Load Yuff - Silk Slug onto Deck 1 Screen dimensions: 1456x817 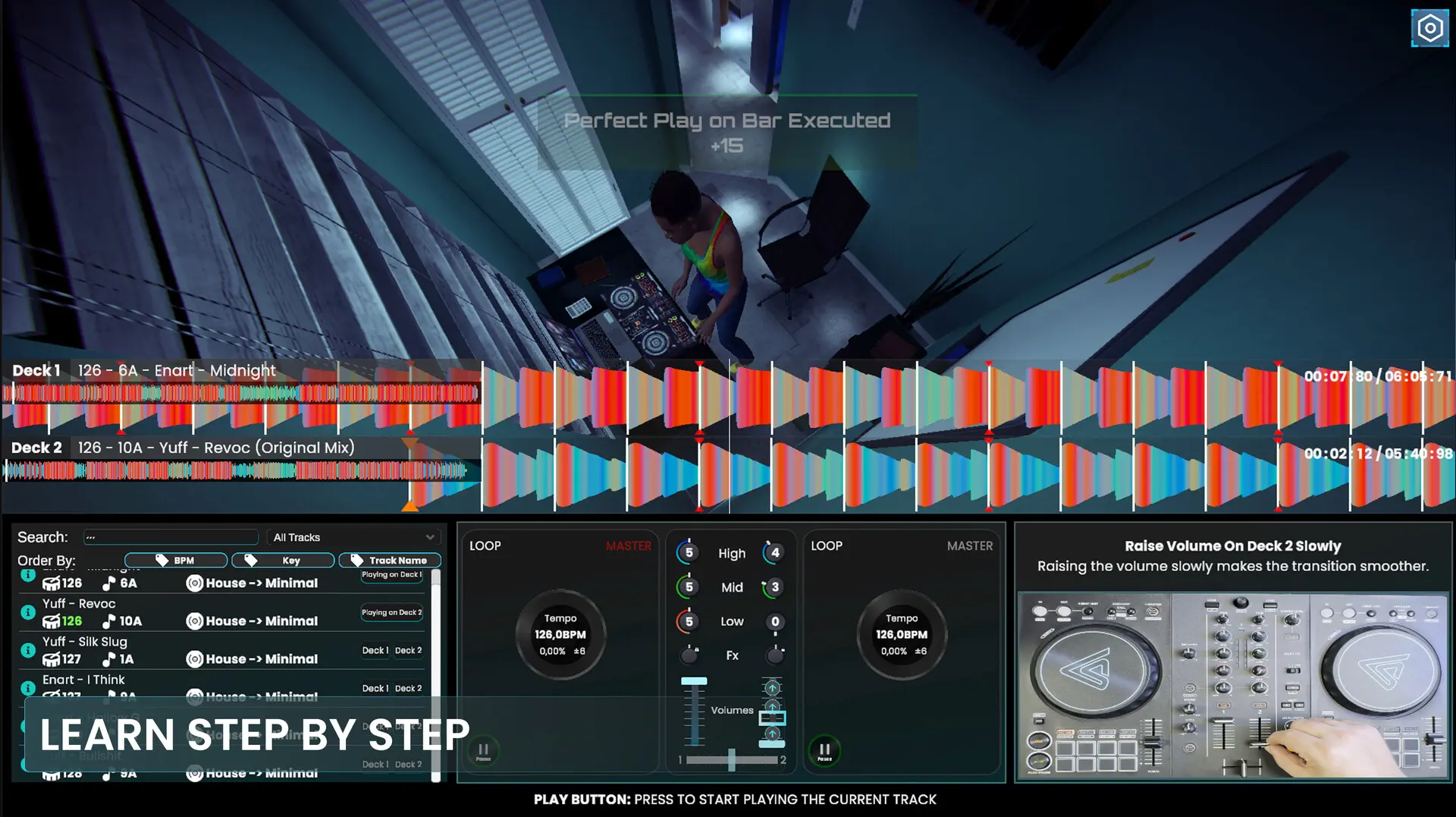pyautogui.click(x=375, y=651)
